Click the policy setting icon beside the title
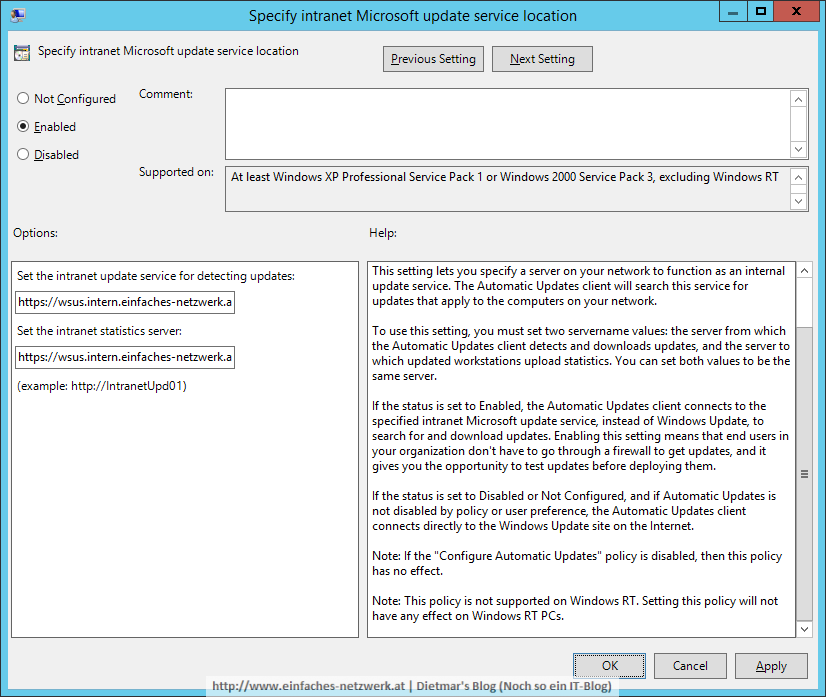The image size is (826, 697). 22,53
